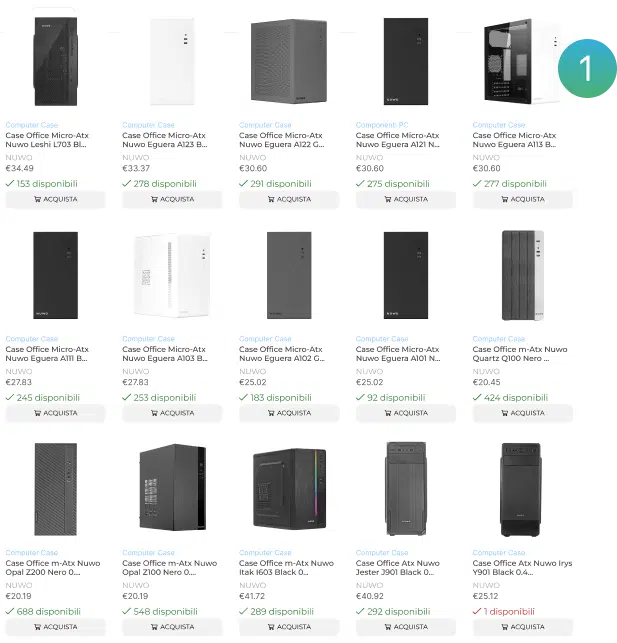Click Computer Case category above Leshi L703

pos(32,125)
